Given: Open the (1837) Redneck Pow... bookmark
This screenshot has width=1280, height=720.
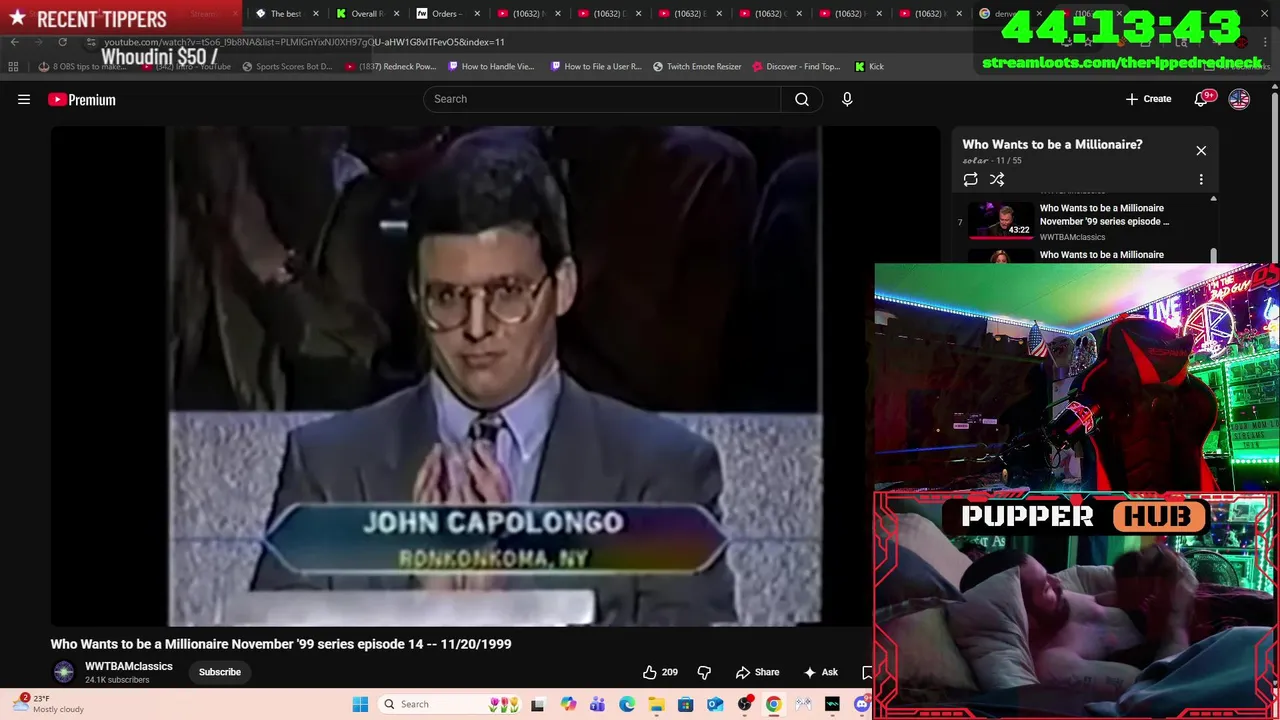Looking at the screenshot, I should coord(390,66).
